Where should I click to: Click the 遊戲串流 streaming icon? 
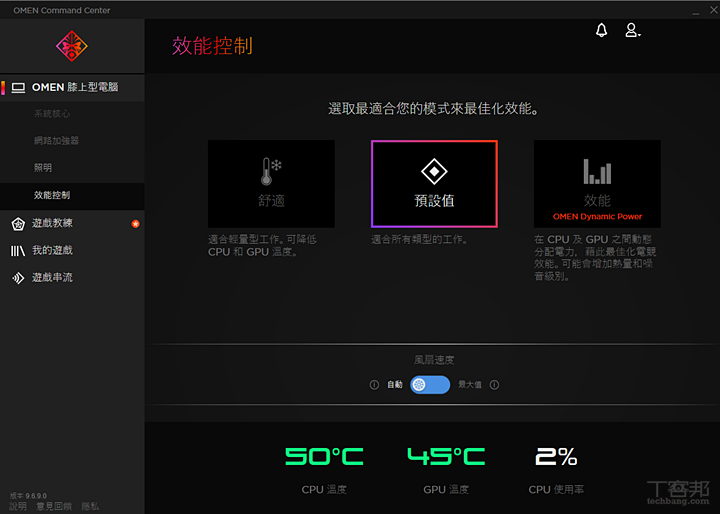point(18,278)
